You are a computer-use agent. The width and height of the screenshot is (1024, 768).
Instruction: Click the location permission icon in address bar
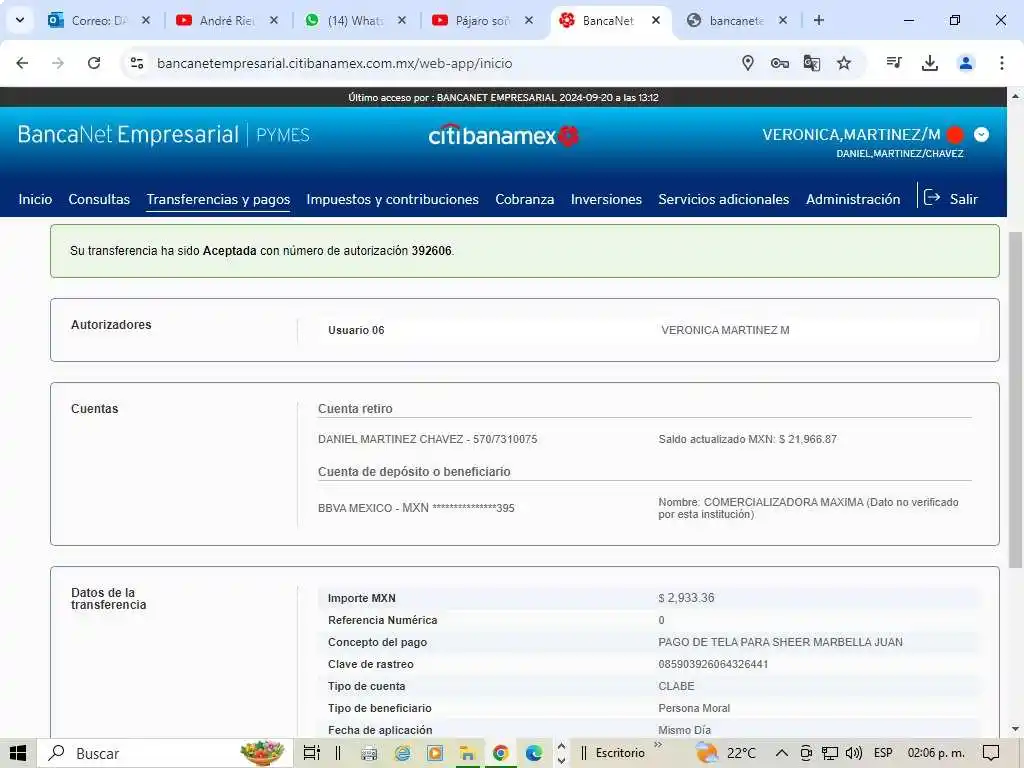748,63
